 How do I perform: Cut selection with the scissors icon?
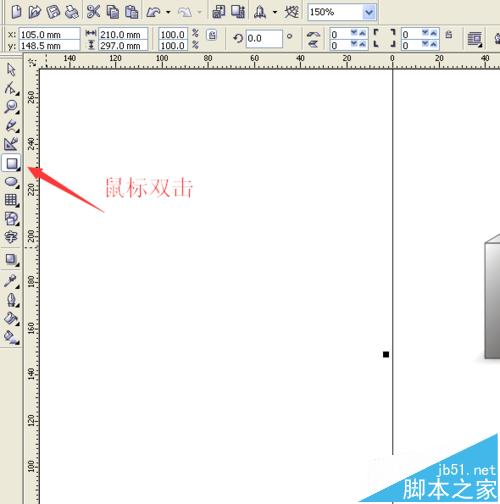[93, 12]
